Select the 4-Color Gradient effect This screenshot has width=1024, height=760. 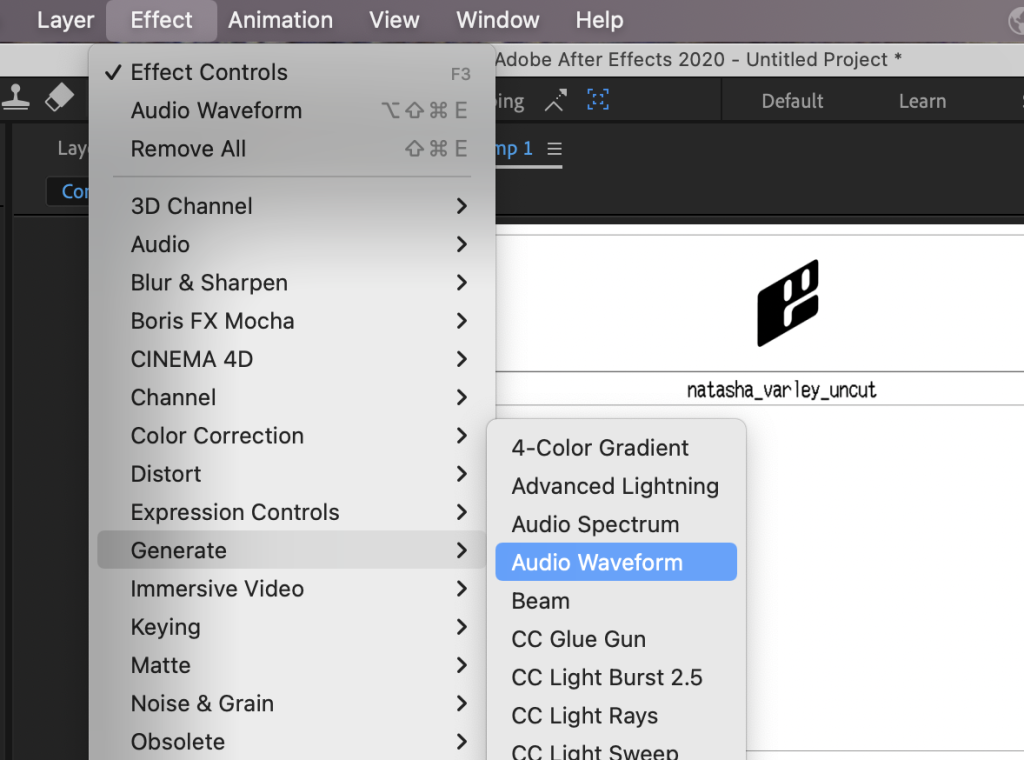click(x=600, y=448)
